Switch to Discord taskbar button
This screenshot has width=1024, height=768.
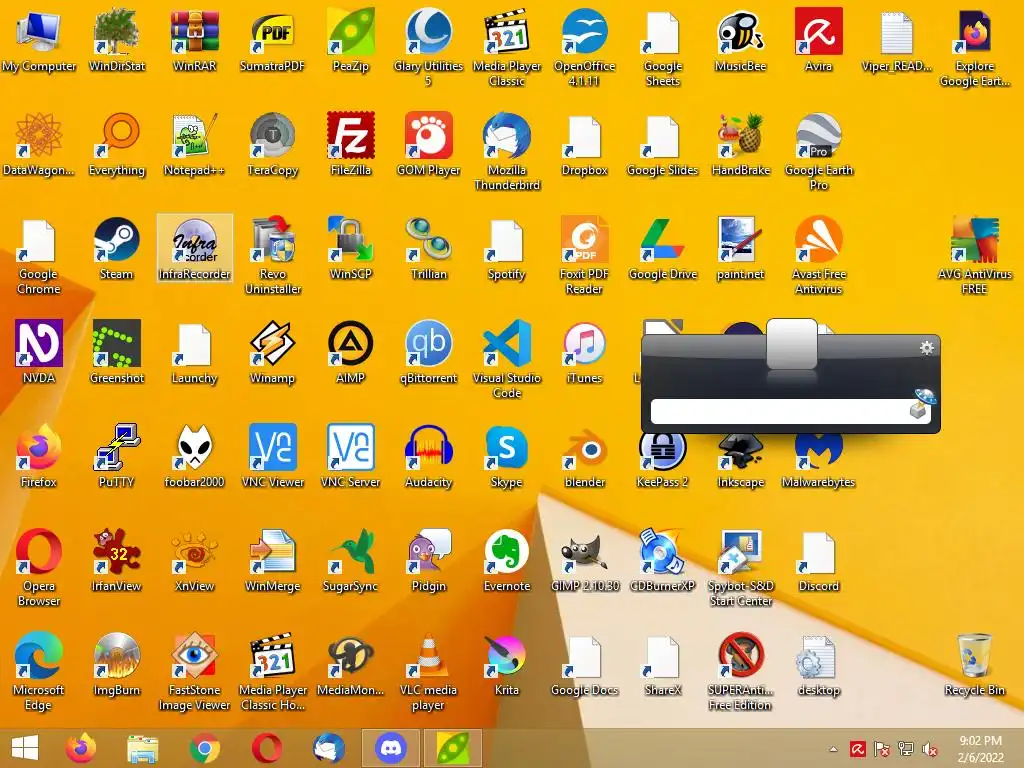(391, 748)
